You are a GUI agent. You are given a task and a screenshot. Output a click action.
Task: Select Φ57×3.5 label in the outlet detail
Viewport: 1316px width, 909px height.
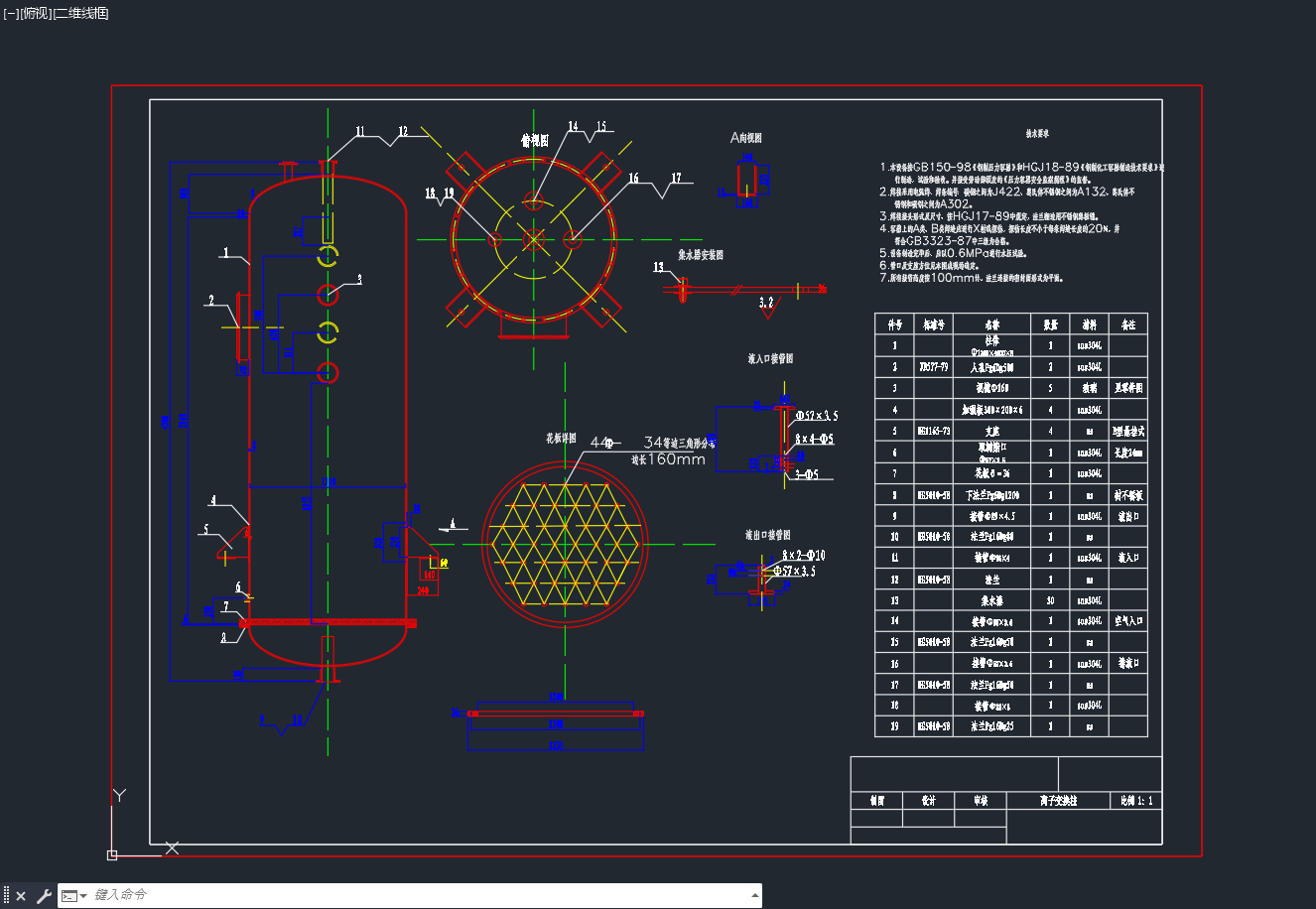point(794,572)
